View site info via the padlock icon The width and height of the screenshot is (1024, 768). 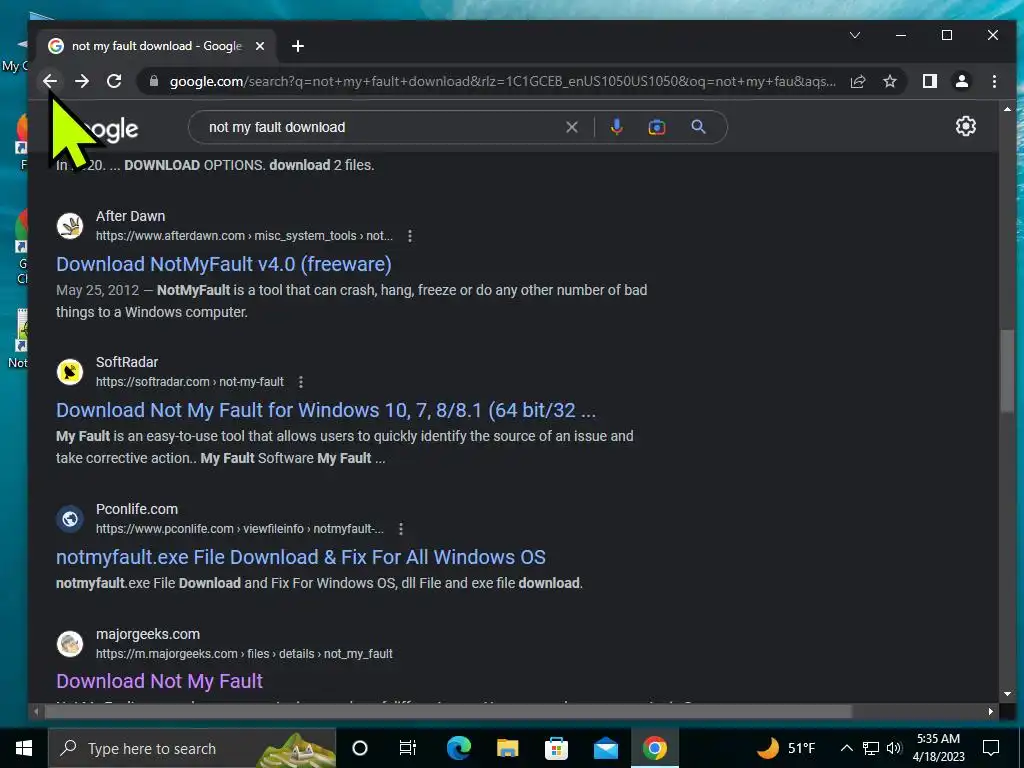pos(154,81)
